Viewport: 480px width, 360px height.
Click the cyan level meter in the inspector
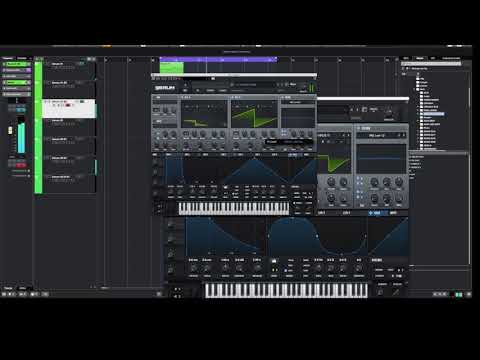tap(21, 137)
